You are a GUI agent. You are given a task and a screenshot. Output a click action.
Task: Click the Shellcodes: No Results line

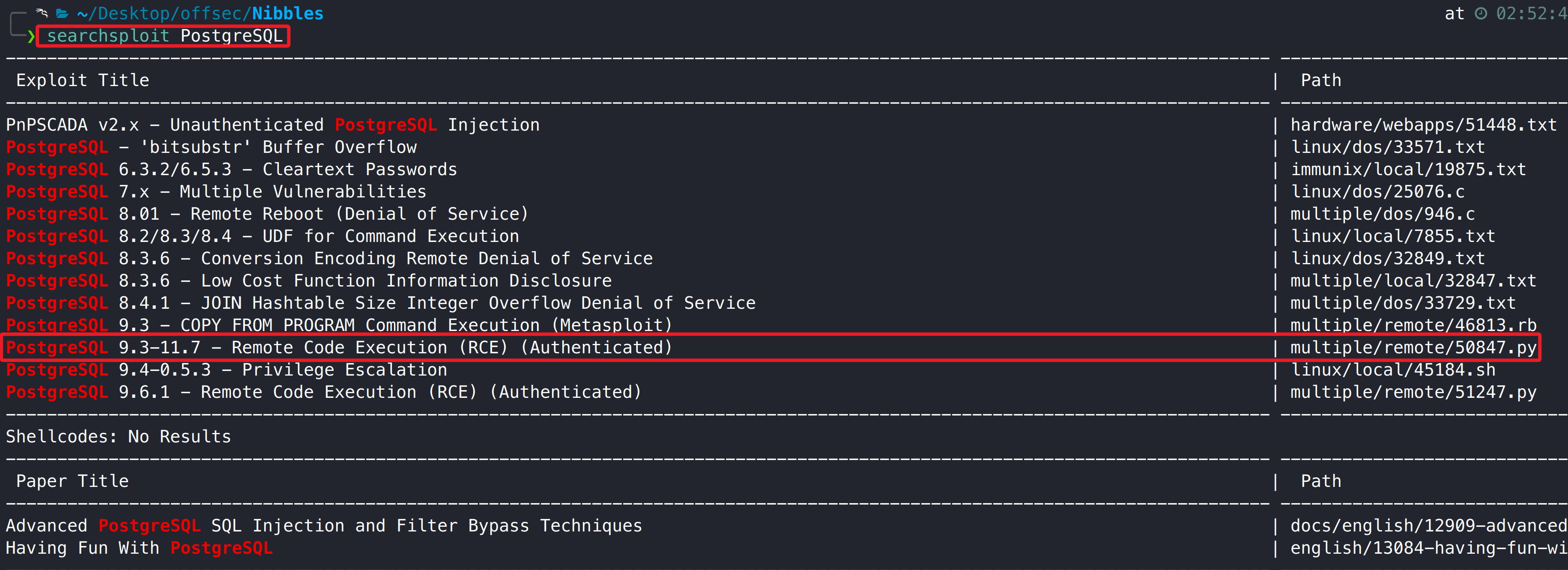click(x=119, y=437)
